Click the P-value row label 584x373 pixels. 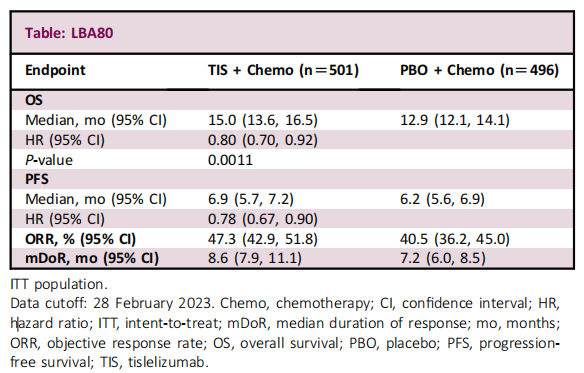click(x=49, y=160)
